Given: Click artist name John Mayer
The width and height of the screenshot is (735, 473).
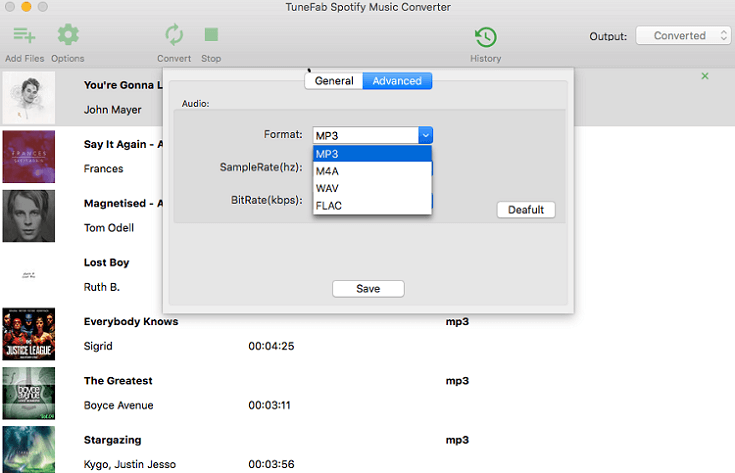Looking at the screenshot, I should pos(112,110).
